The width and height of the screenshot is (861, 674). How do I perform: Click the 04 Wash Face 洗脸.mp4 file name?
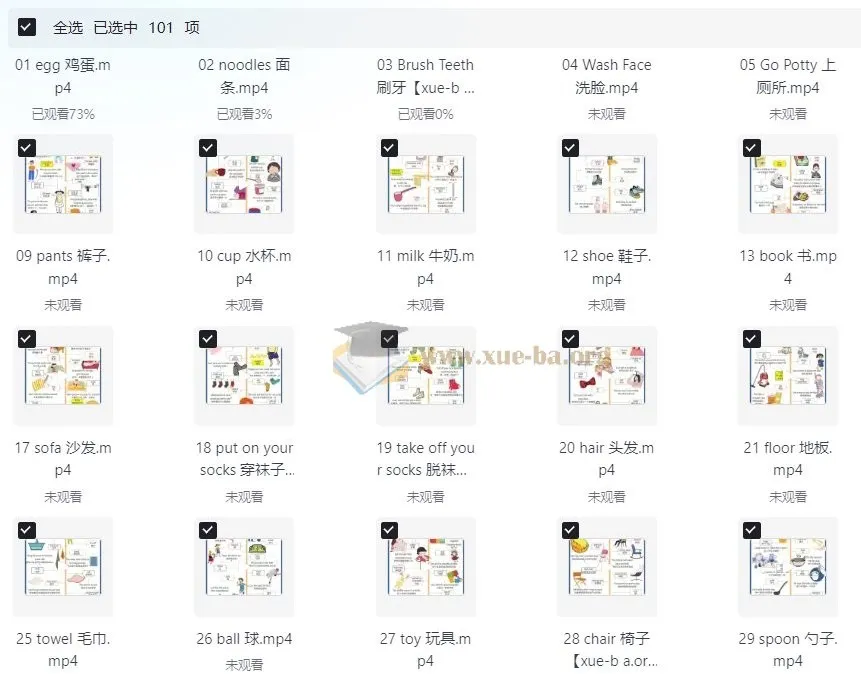pos(607,76)
